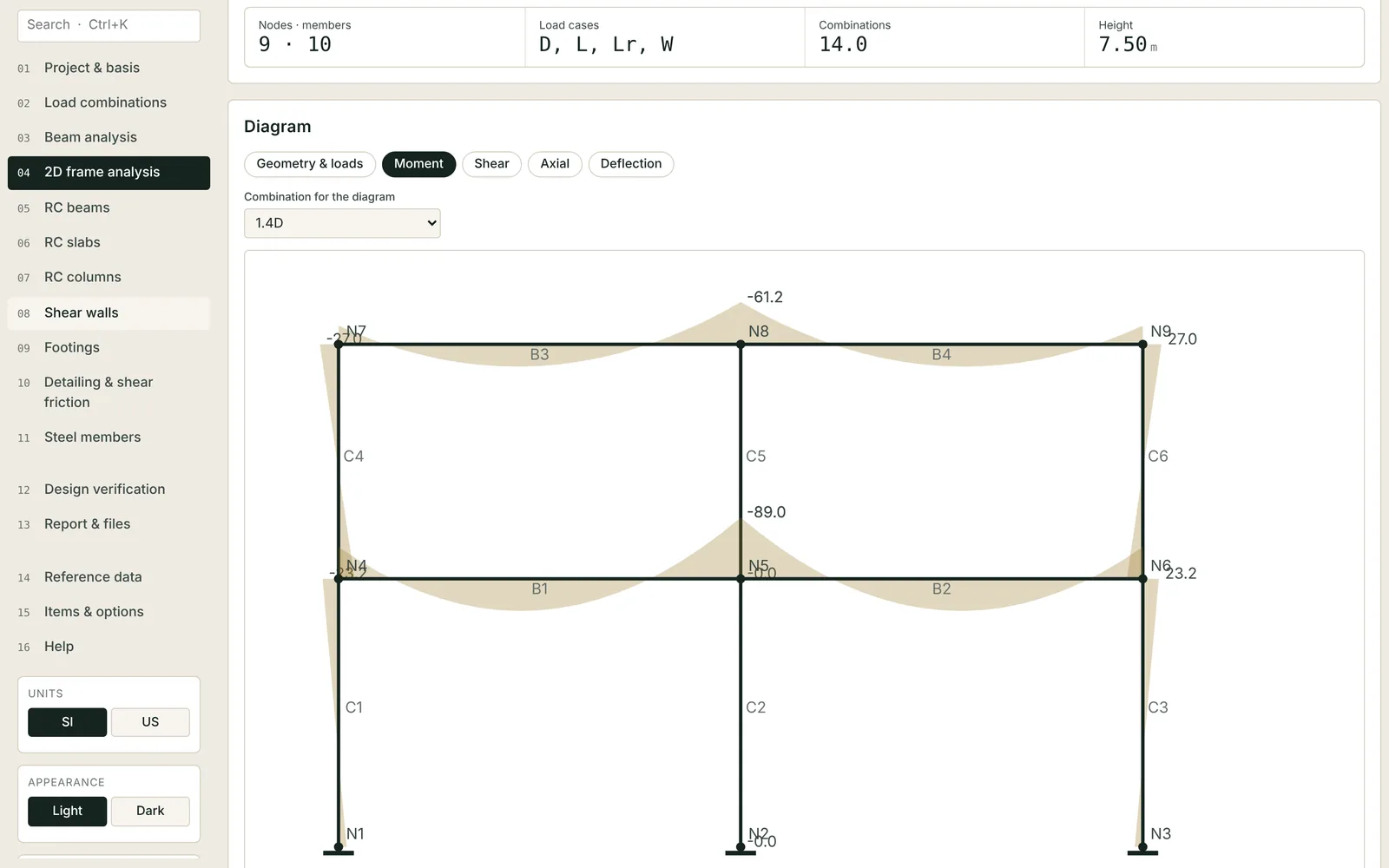Show the Deflection diagram
The image size is (1389, 868).
[x=631, y=164]
